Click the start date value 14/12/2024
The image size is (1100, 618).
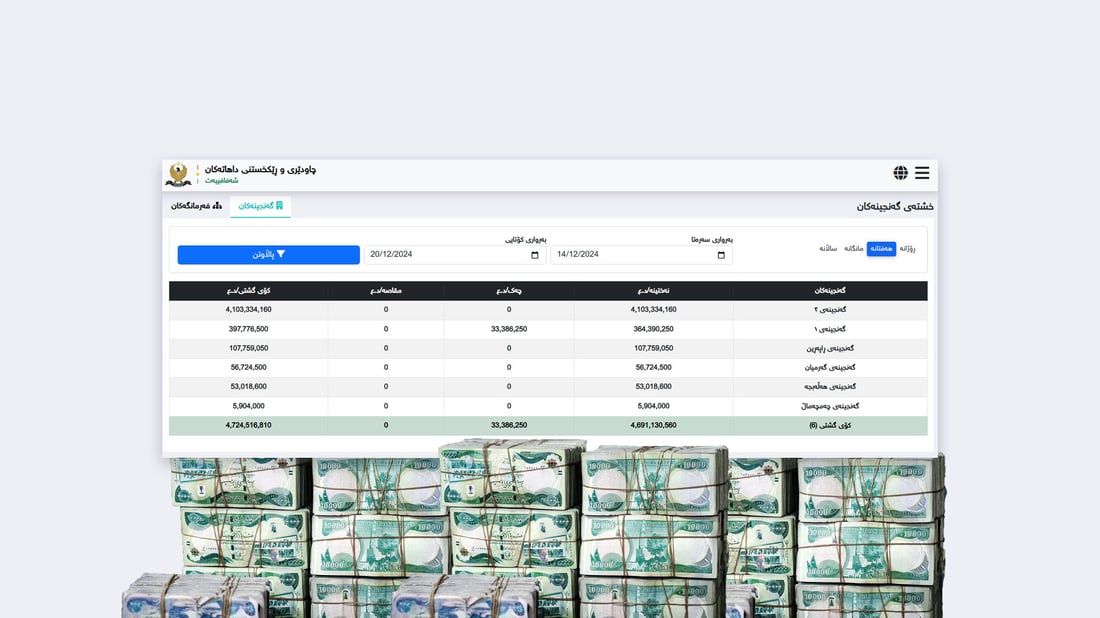coord(578,255)
